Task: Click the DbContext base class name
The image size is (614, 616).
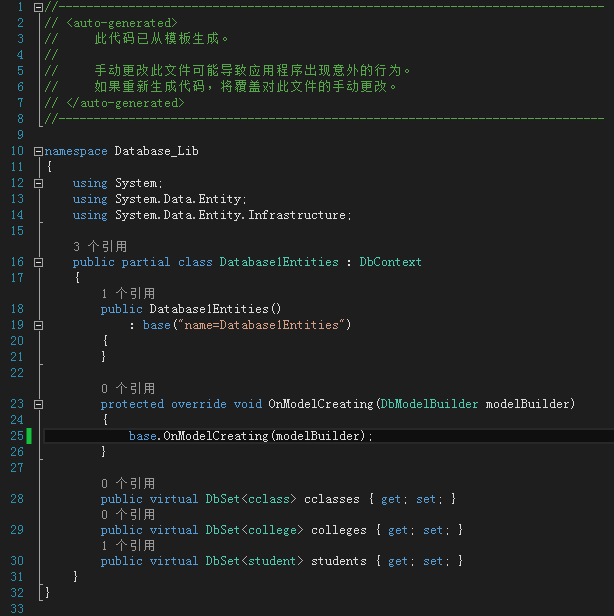Action: tap(390, 262)
